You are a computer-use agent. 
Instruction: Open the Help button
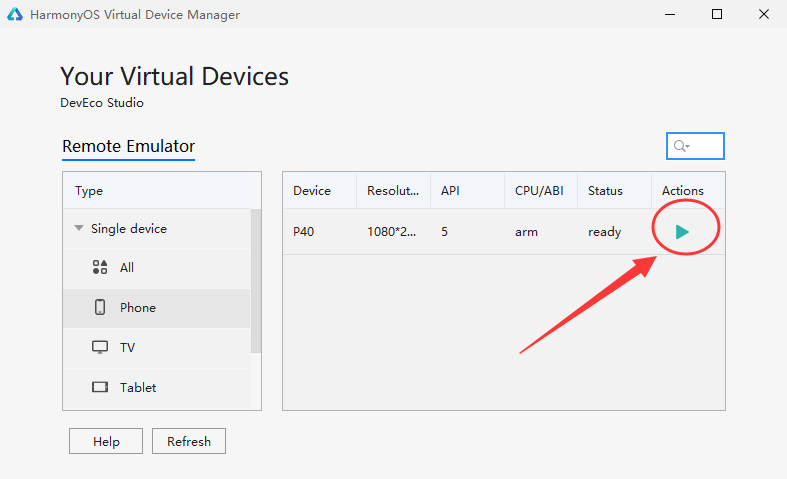point(106,441)
